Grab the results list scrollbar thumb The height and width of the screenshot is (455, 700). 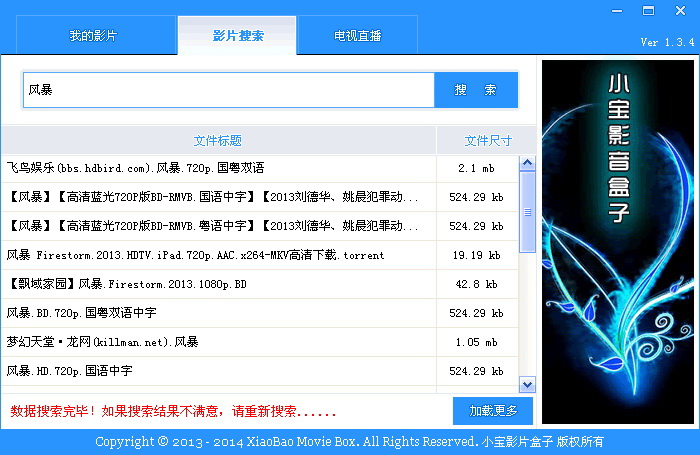click(527, 212)
